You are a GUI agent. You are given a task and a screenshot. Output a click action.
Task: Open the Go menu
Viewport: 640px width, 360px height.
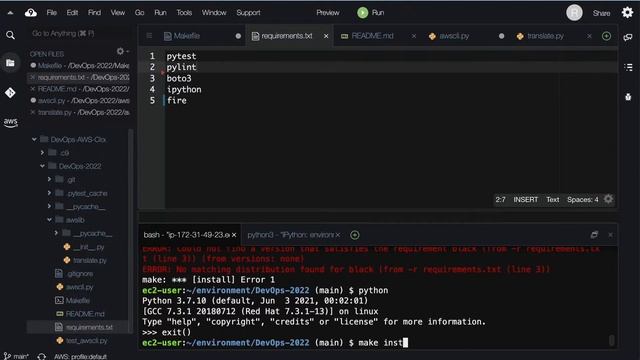(140, 13)
